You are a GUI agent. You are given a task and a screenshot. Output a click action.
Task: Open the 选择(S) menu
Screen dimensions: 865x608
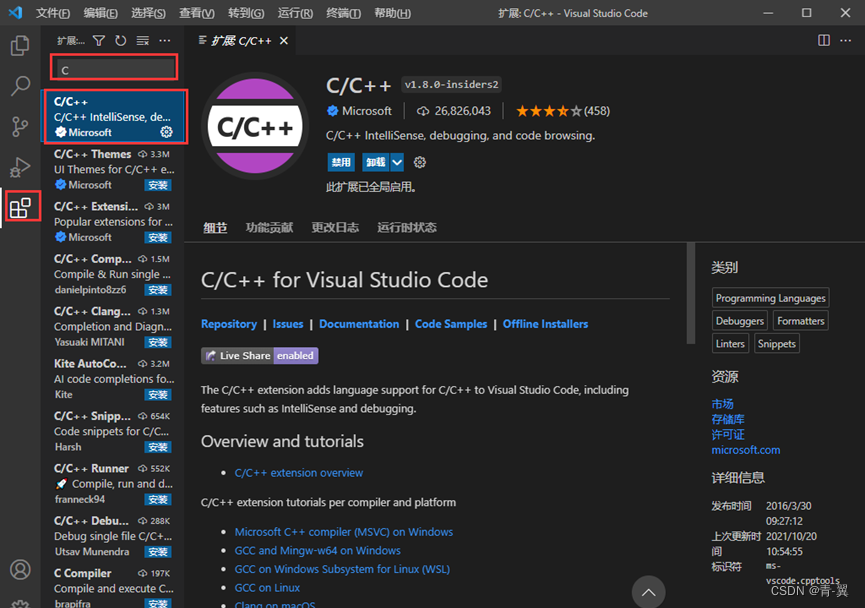click(x=148, y=13)
